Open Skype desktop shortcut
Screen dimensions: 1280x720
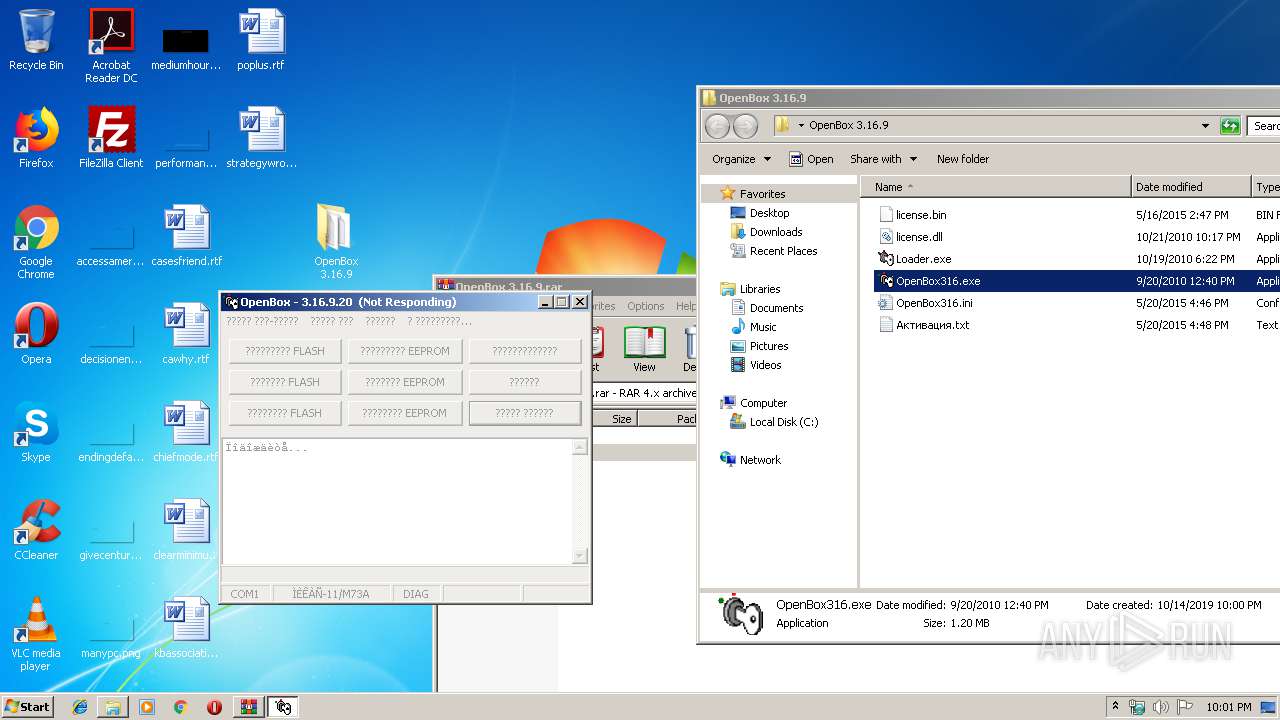point(36,432)
